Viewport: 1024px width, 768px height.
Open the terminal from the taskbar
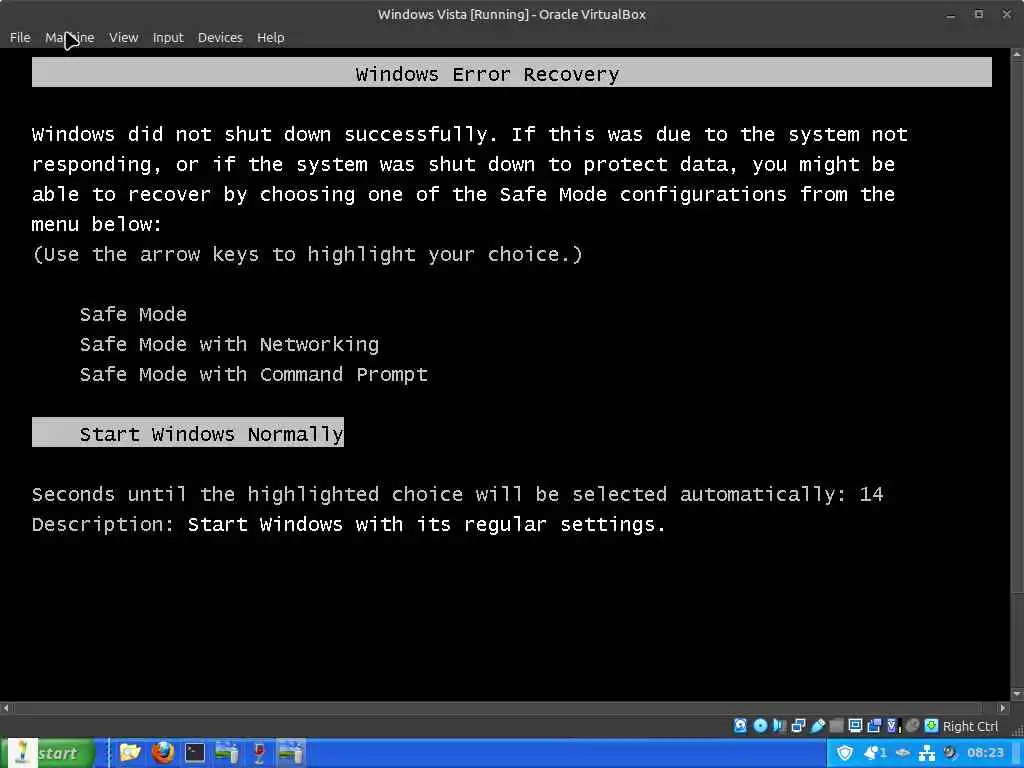click(x=195, y=753)
